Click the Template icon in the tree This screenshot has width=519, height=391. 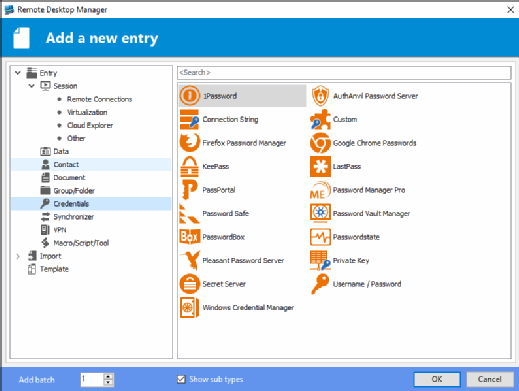(32, 269)
